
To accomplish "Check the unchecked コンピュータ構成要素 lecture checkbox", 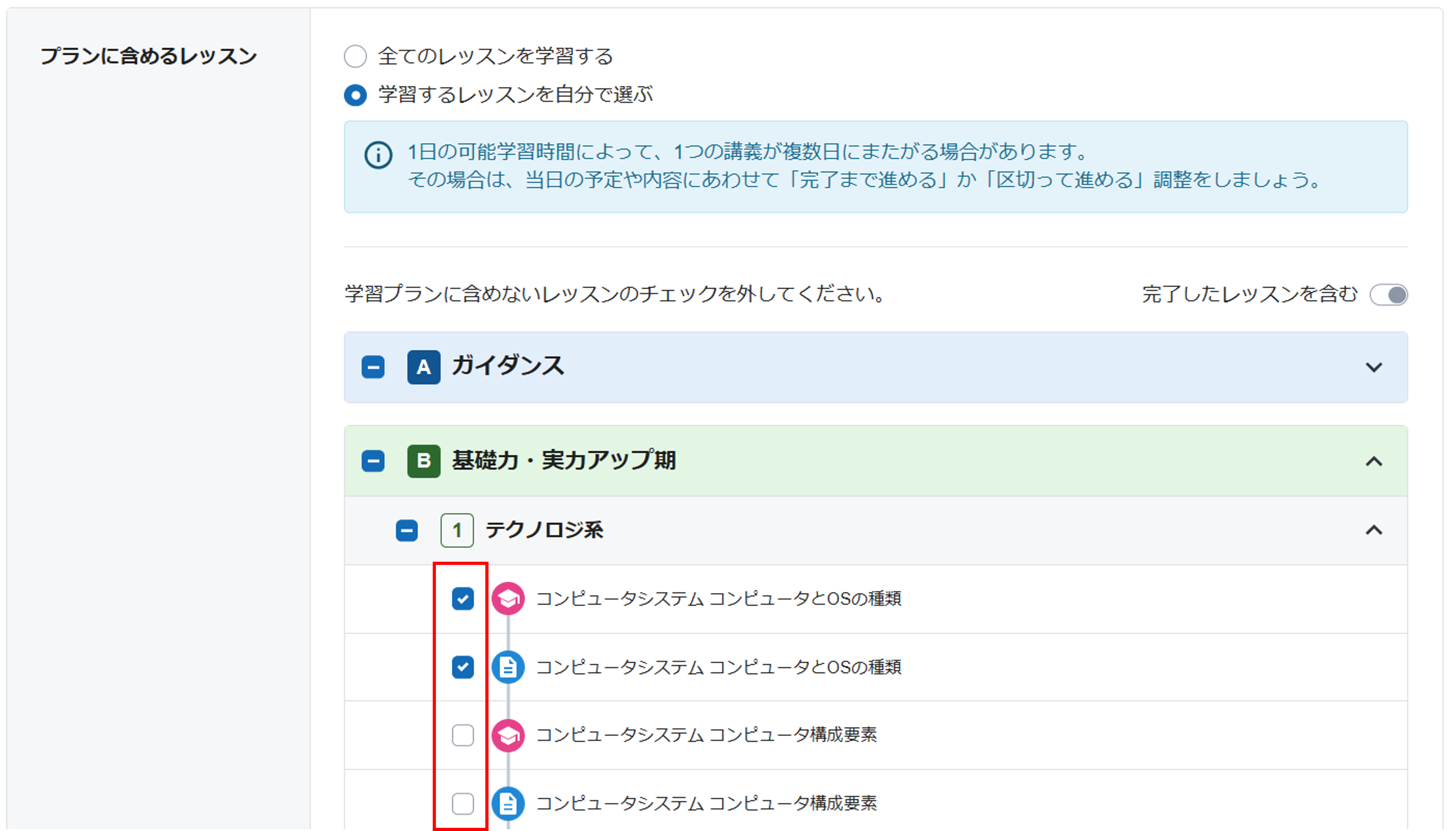I will pos(463,735).
